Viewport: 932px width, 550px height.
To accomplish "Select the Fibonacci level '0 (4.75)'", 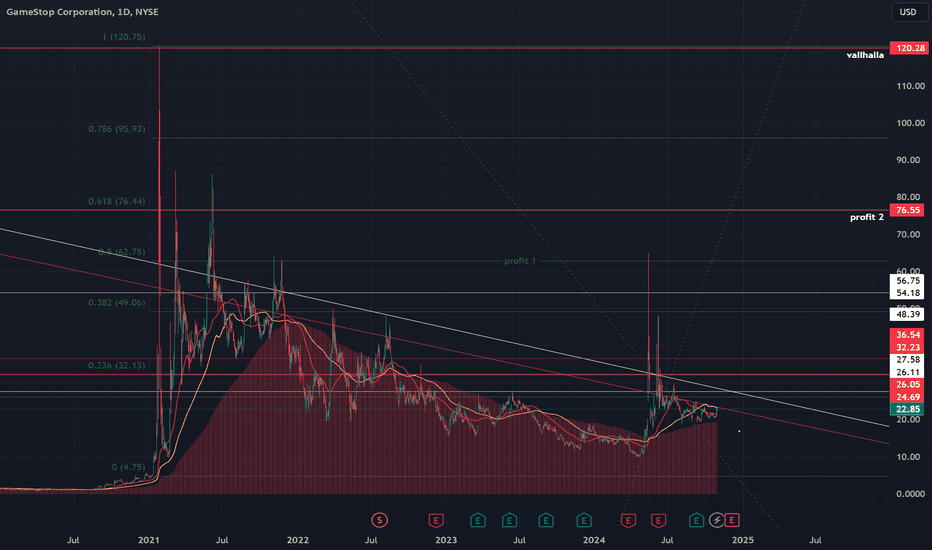I will [128, 467].
